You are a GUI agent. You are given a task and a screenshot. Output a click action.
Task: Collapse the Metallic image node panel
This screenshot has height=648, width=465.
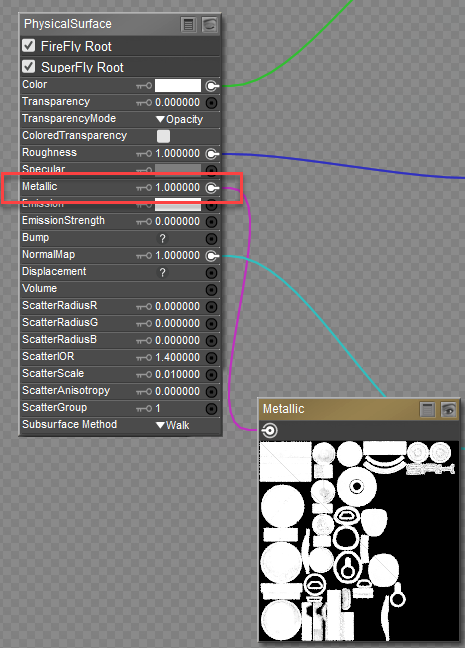(427, 410)
